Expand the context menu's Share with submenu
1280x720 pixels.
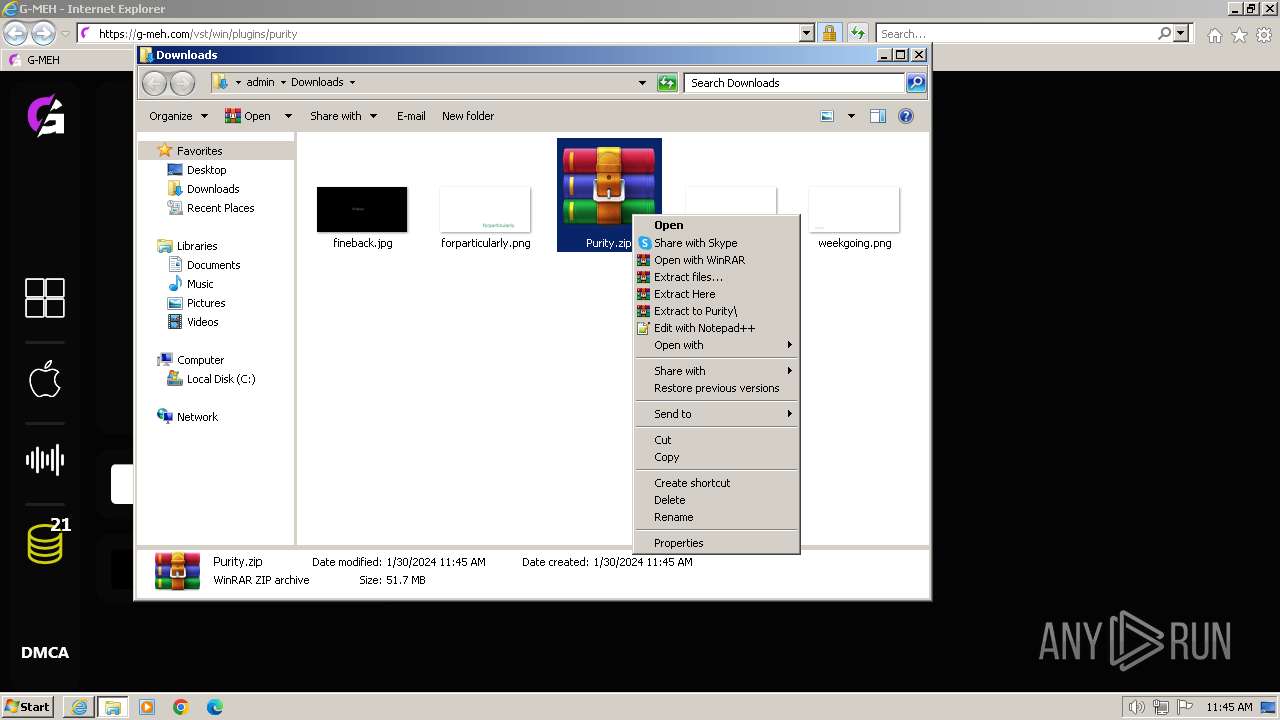717,371
